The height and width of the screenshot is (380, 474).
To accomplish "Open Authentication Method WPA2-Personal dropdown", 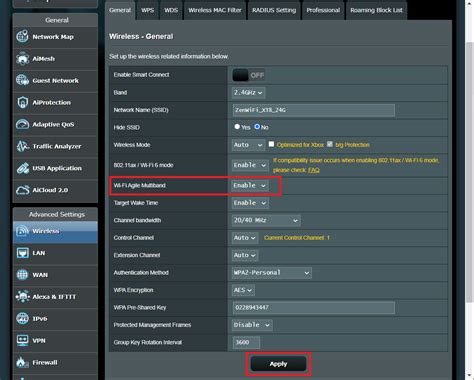I will coord(272,273).
